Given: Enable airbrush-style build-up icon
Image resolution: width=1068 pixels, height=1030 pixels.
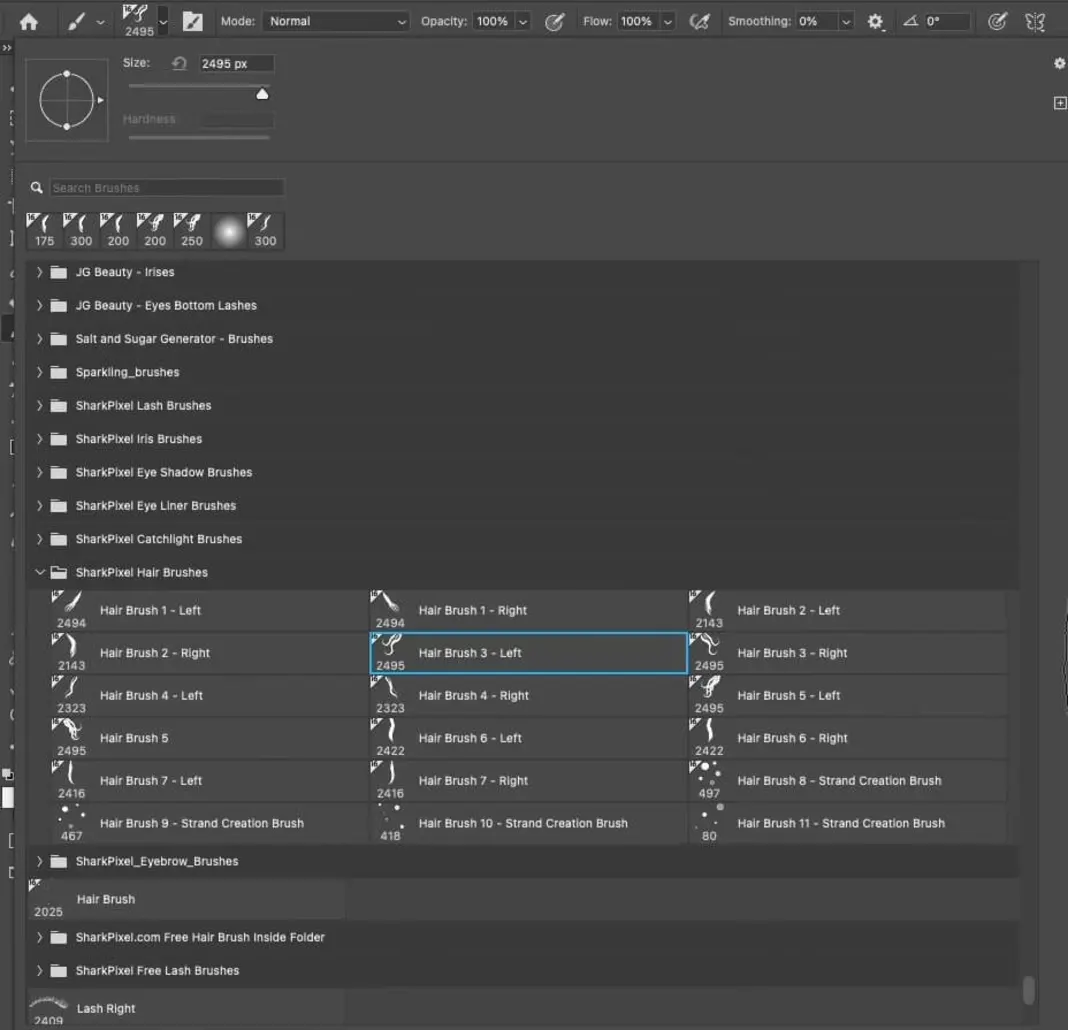Looking at the screenshot, I should (x=700, y=21).
